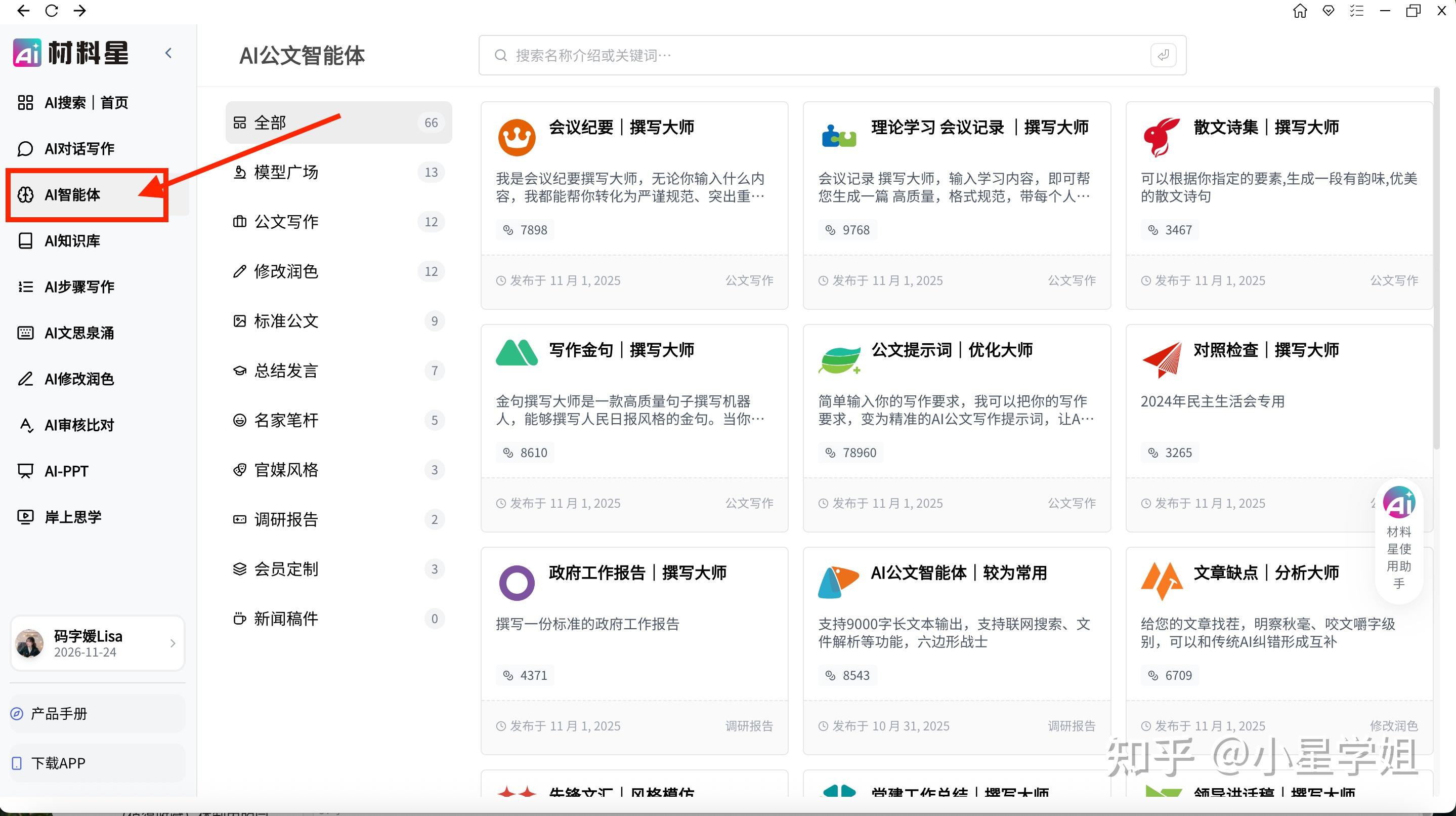Open the 会议纪要｜撰写大师 card title

(621, 127)
